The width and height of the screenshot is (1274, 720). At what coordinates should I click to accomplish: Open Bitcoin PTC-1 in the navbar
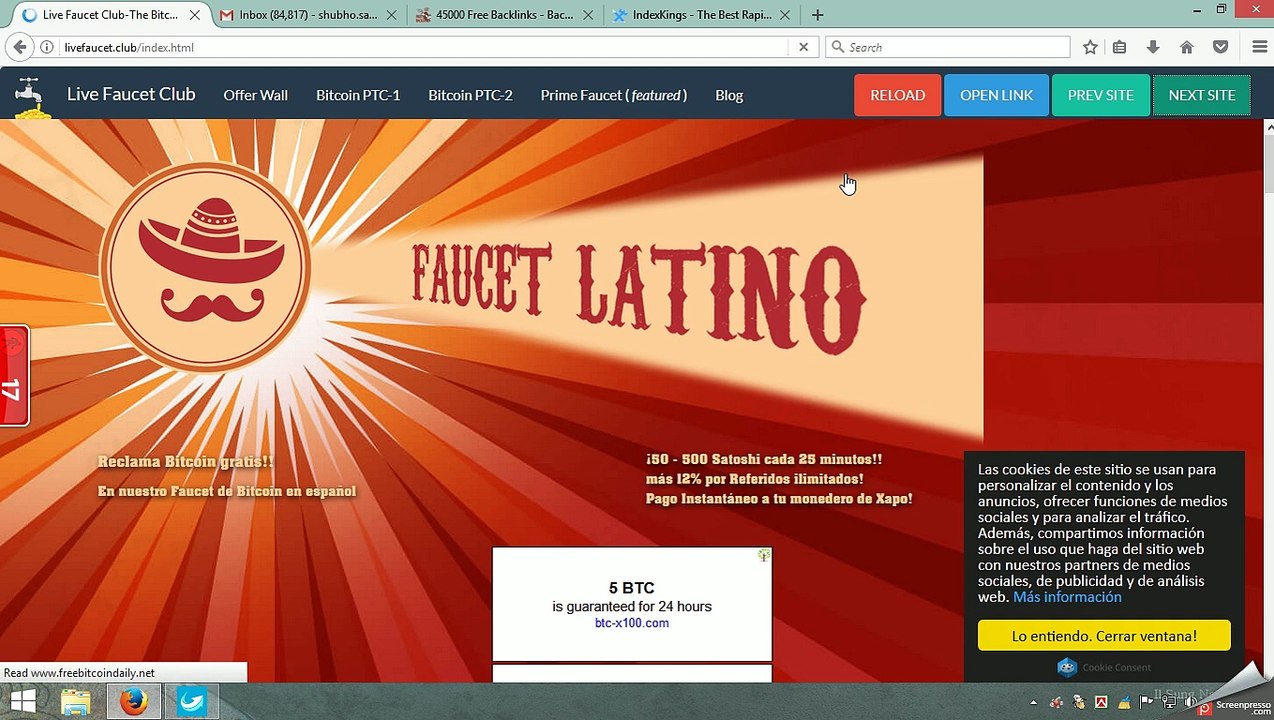click(358, 95)
